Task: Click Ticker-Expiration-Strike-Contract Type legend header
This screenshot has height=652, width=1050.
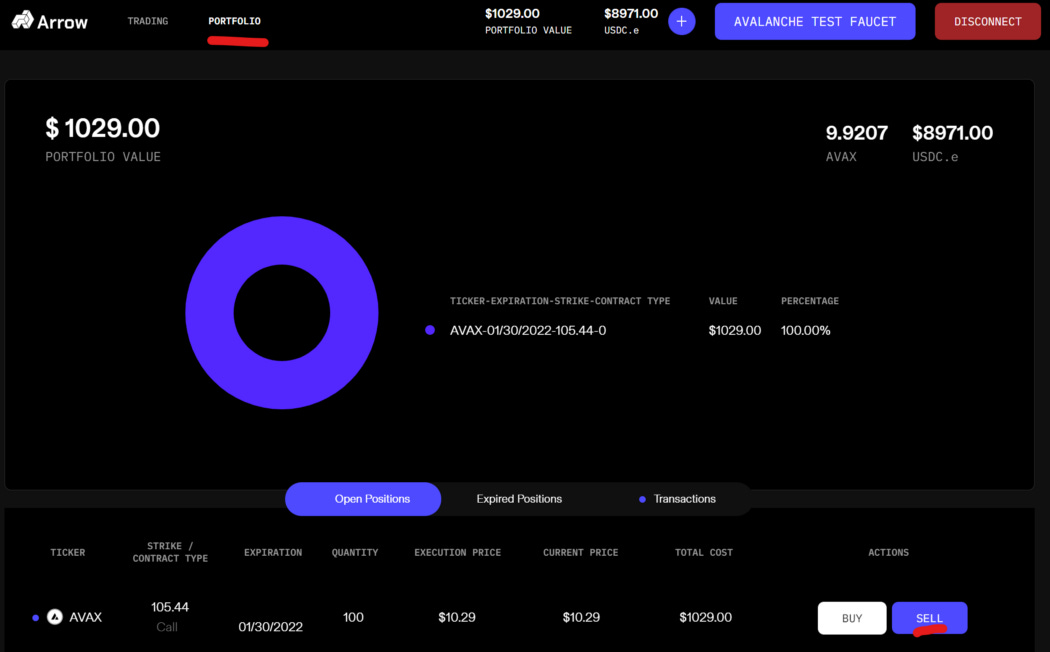Action: click(560, 301)
